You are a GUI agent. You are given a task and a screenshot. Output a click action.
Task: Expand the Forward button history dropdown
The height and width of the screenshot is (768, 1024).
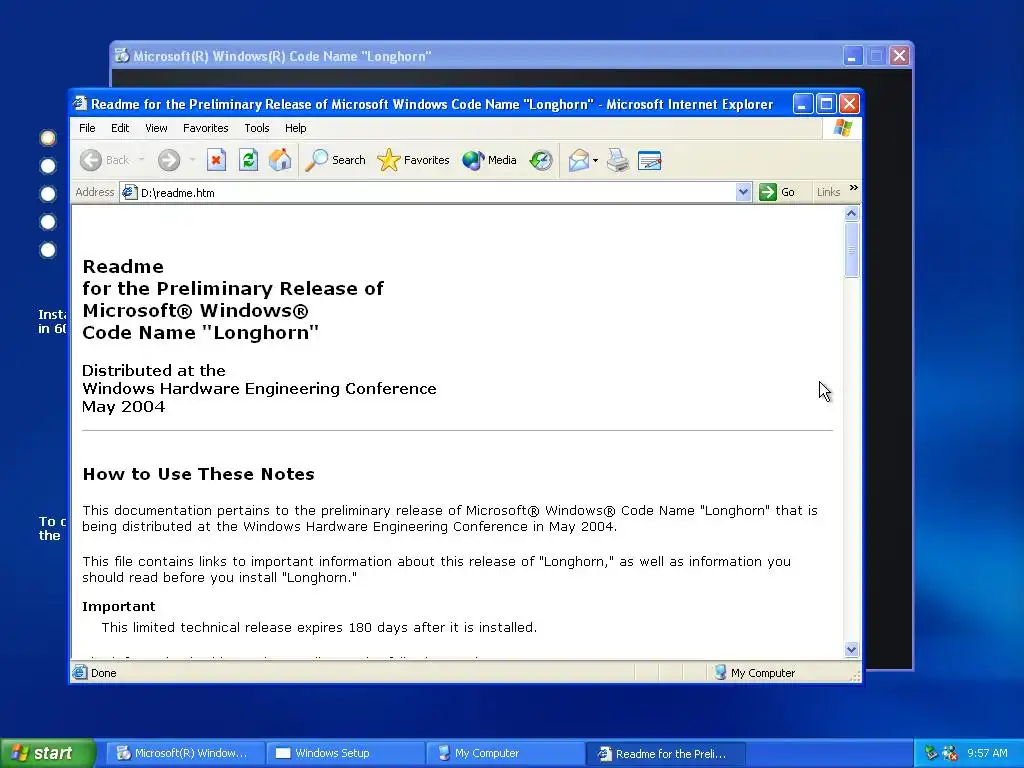click(192, 160)
